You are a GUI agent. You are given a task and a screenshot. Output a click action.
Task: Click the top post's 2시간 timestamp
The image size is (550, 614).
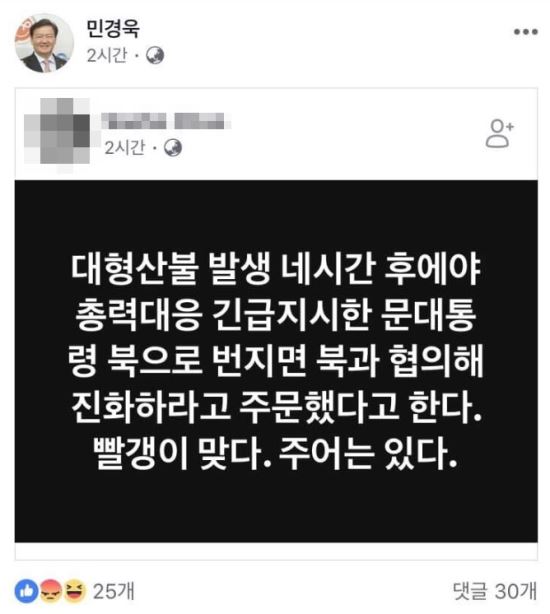(107, 55)
